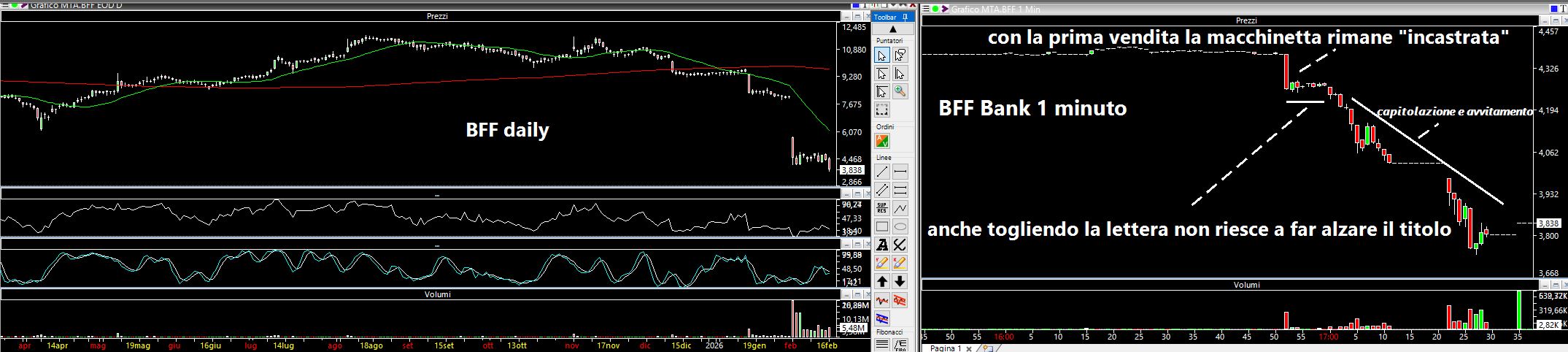Click the 18ago date axis label
This screenshot has height=352, width=1568.
371,345
